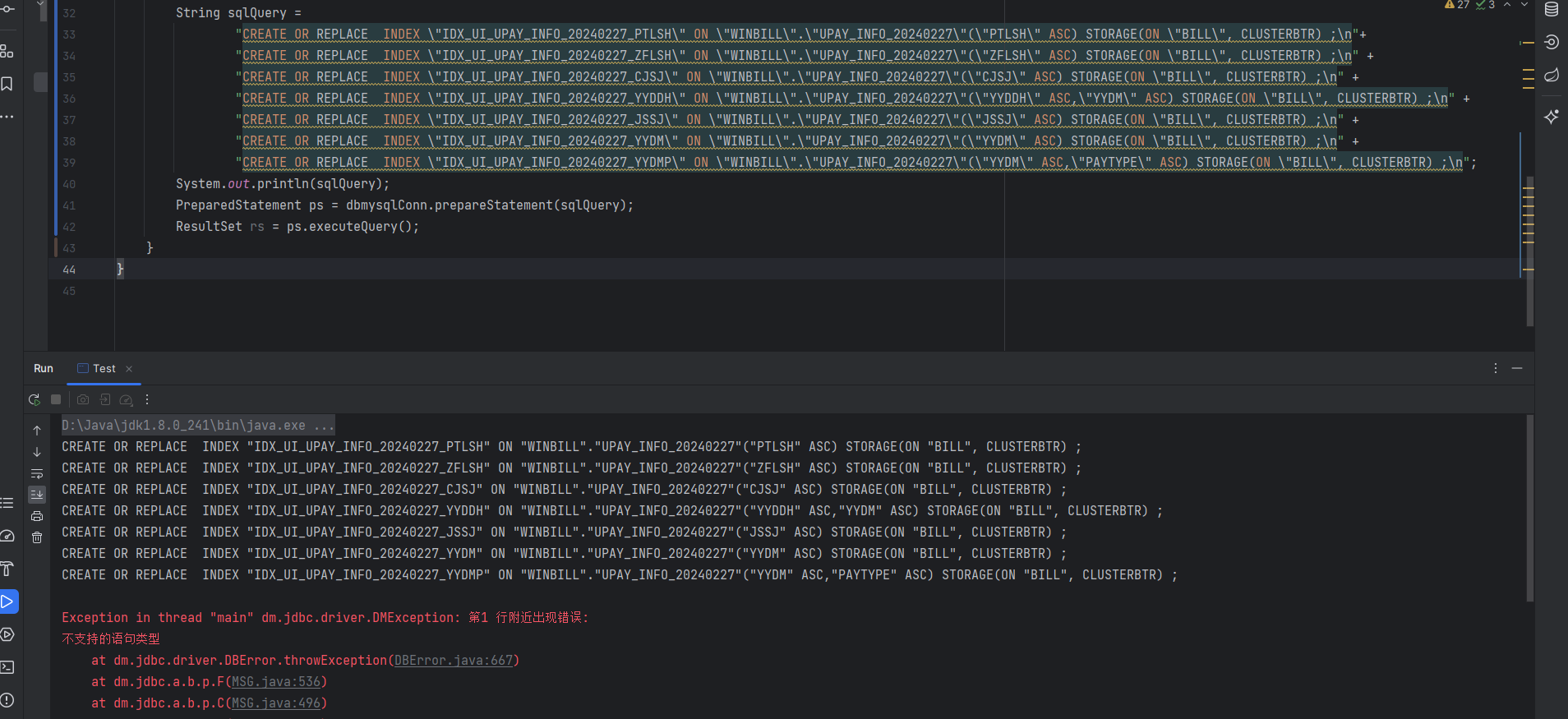Screen dimensions: 1568x719
Task: Click the console output vertical scrollbar
Action: click(1529, 508)
